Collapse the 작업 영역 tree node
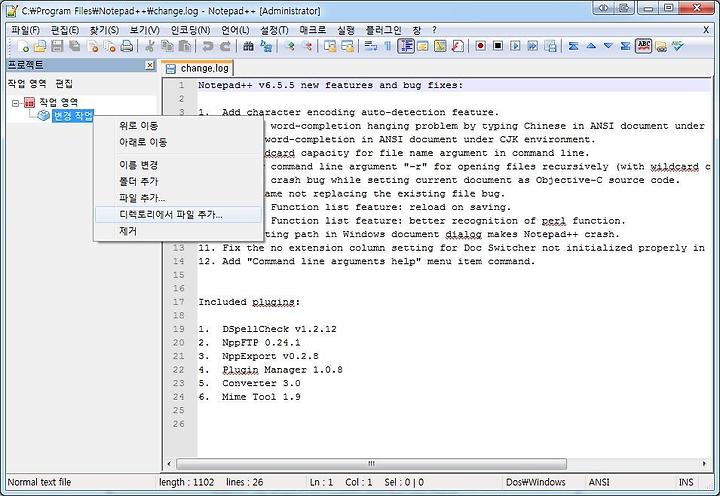This screenshot has height=496, width=720. [16, 103]
